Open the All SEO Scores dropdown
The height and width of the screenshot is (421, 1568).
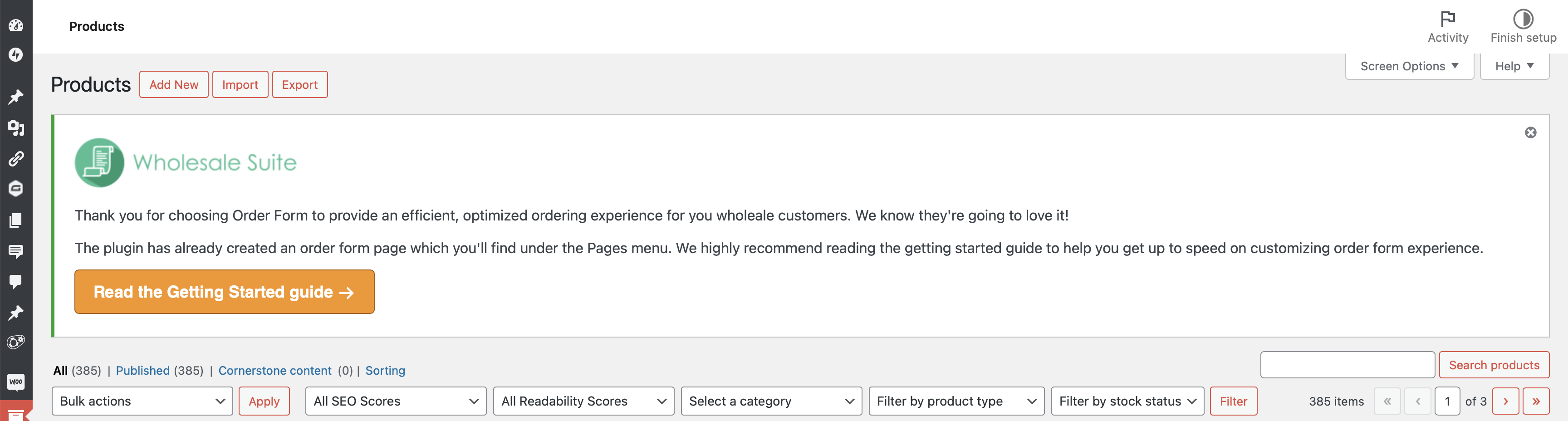[x=396, y=401]
